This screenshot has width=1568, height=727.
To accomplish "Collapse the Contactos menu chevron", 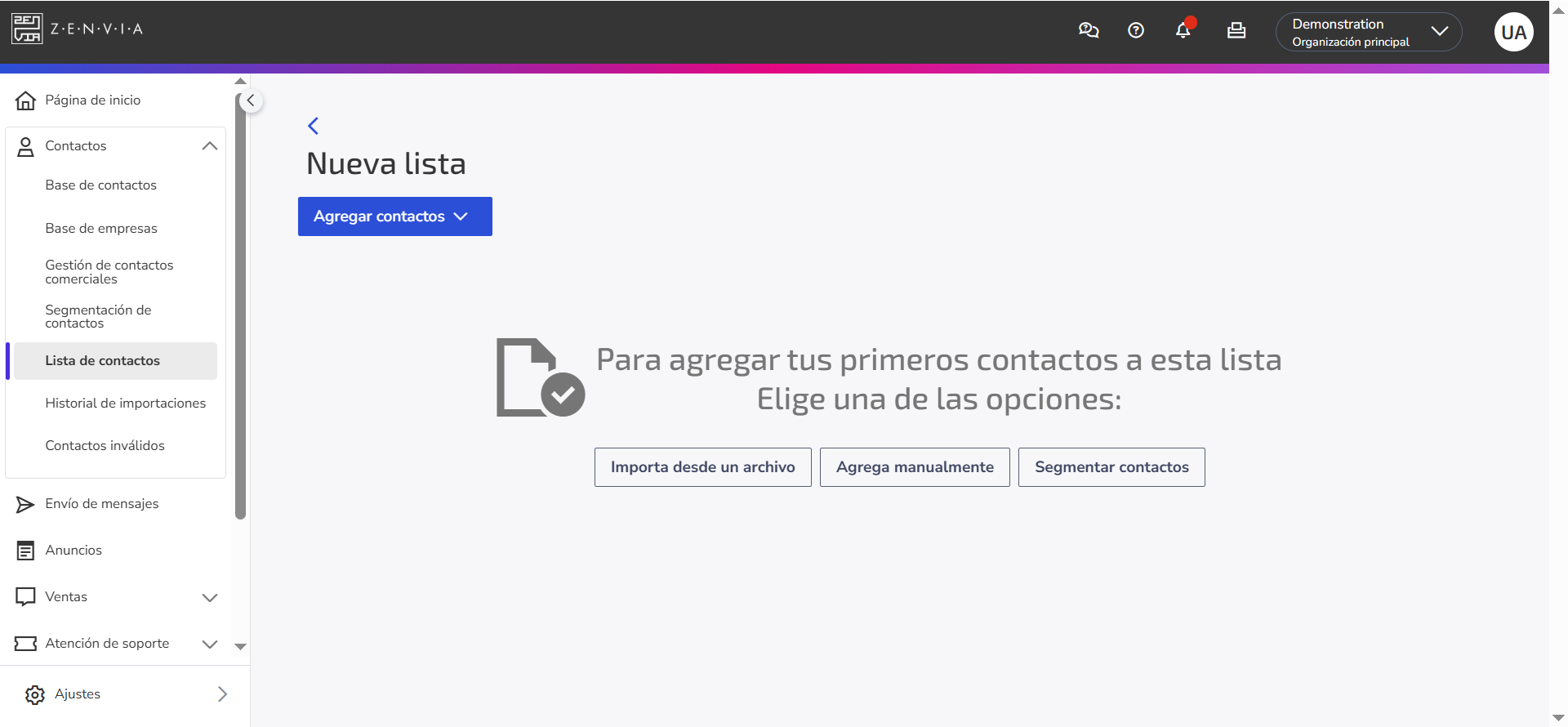I will click(210, 146).
